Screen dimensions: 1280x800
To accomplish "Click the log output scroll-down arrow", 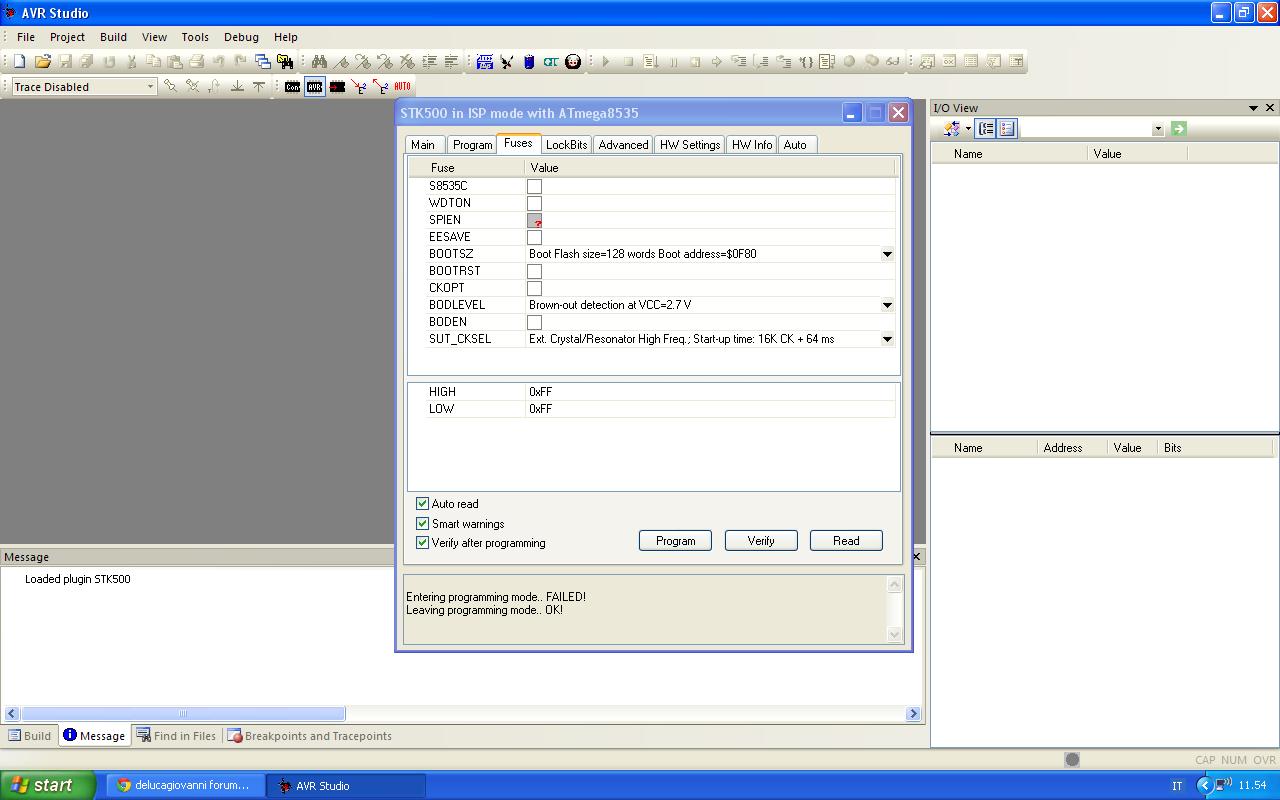I will (894, 634).
